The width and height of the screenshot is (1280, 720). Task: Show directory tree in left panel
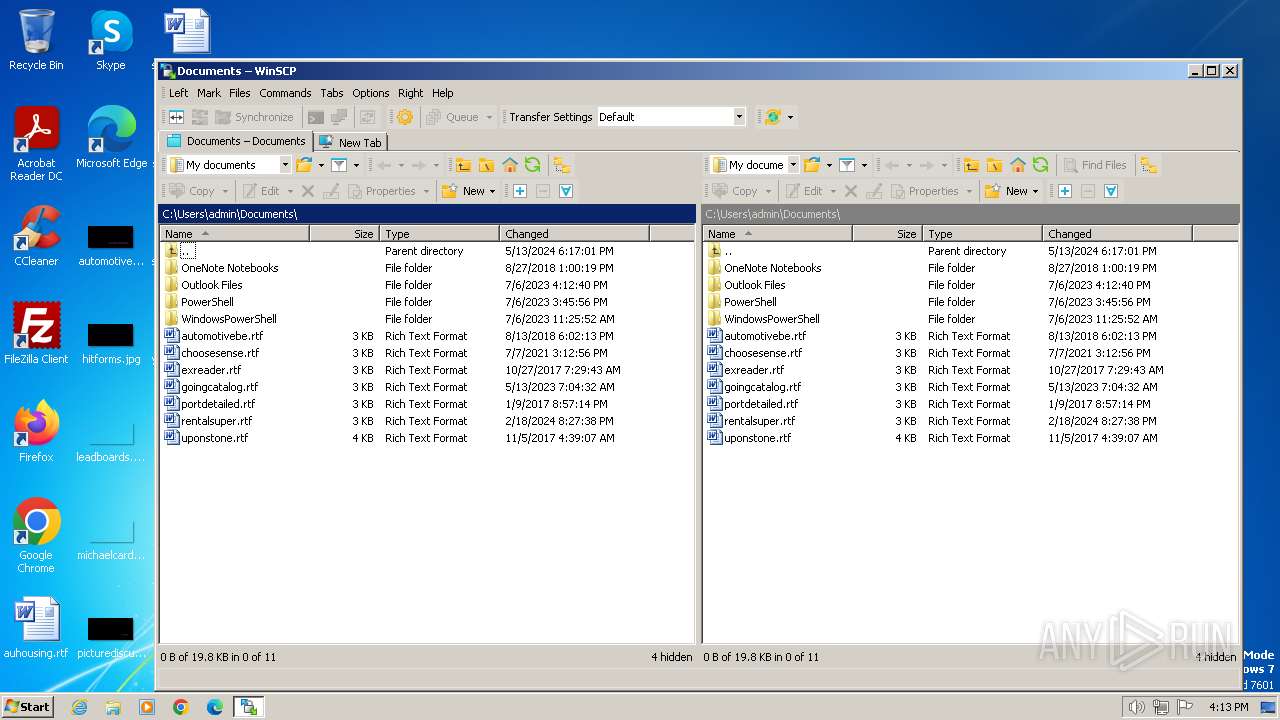562,165
